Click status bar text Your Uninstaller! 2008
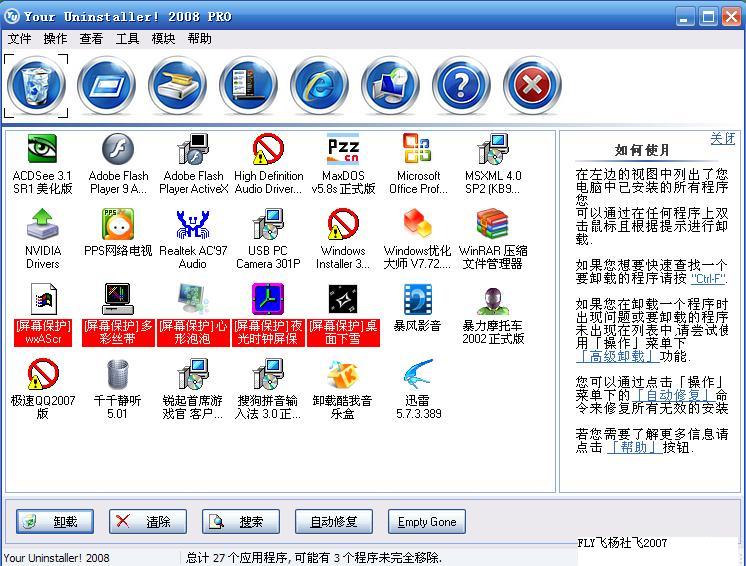Image resolution: width=746 pixels, height=566 pixels. point(57,557)
